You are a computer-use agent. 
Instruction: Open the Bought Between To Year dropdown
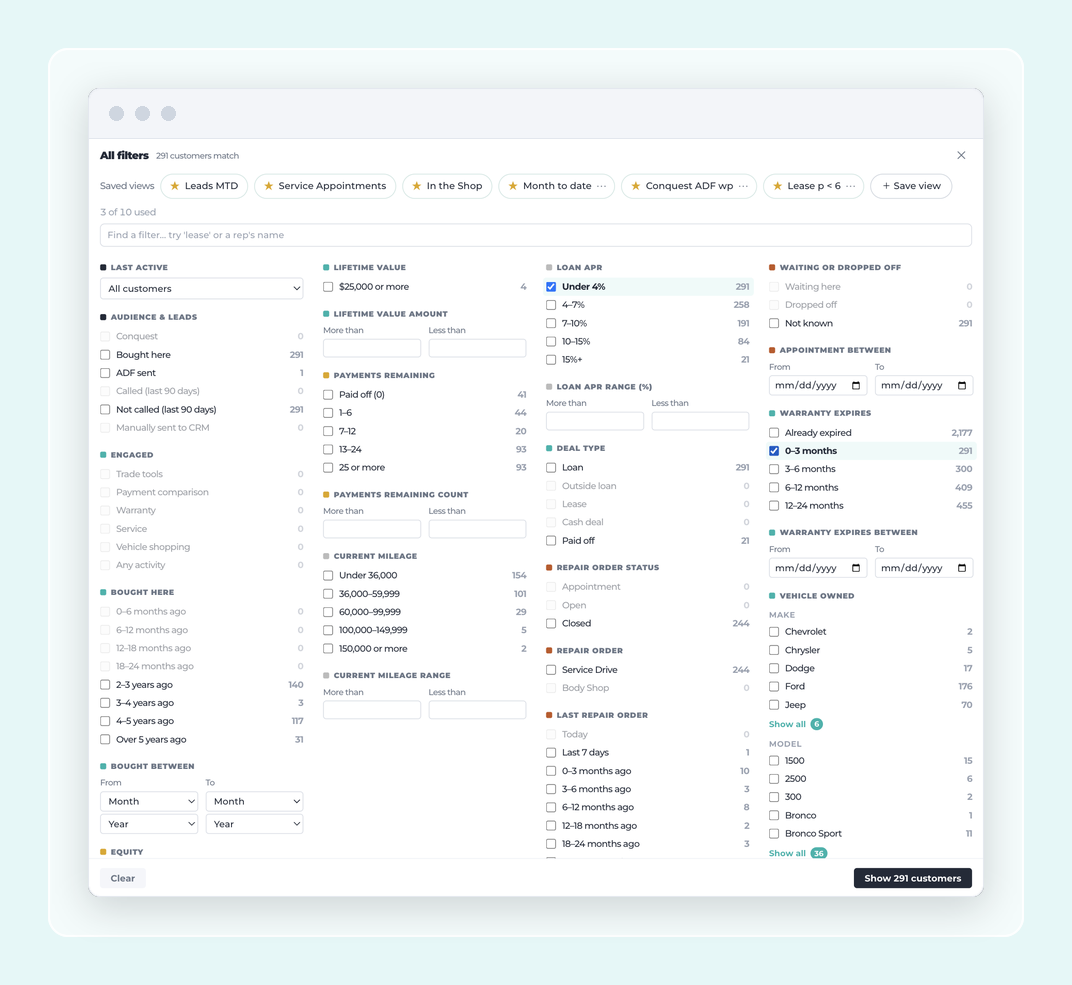(254, 824)
